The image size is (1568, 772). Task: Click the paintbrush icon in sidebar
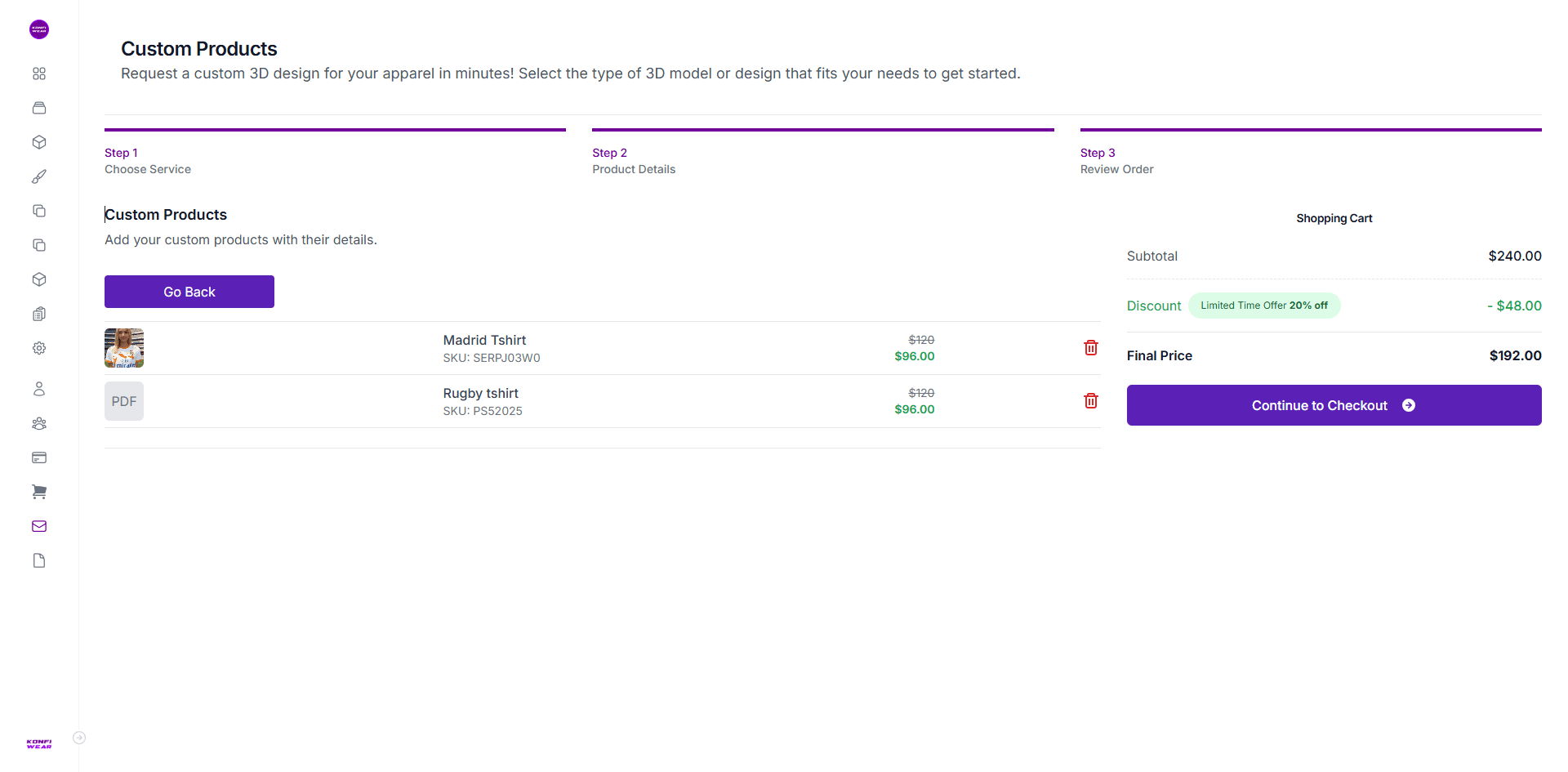[x=39, y=176]
